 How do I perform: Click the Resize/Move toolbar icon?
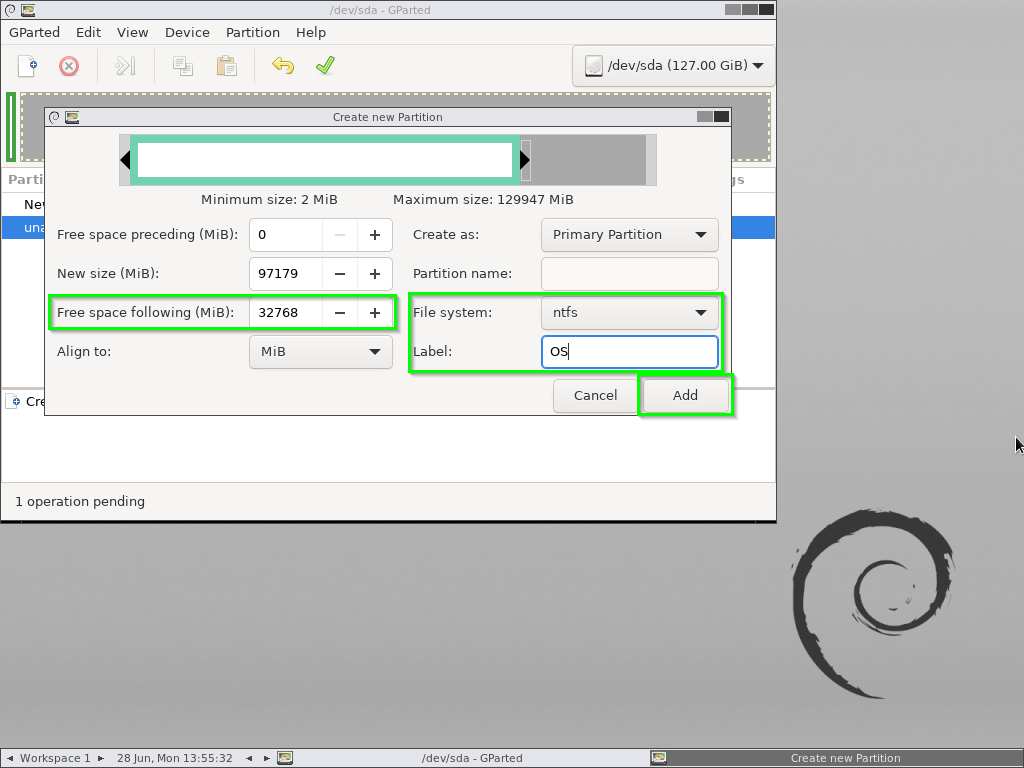(x=125, y=66)
